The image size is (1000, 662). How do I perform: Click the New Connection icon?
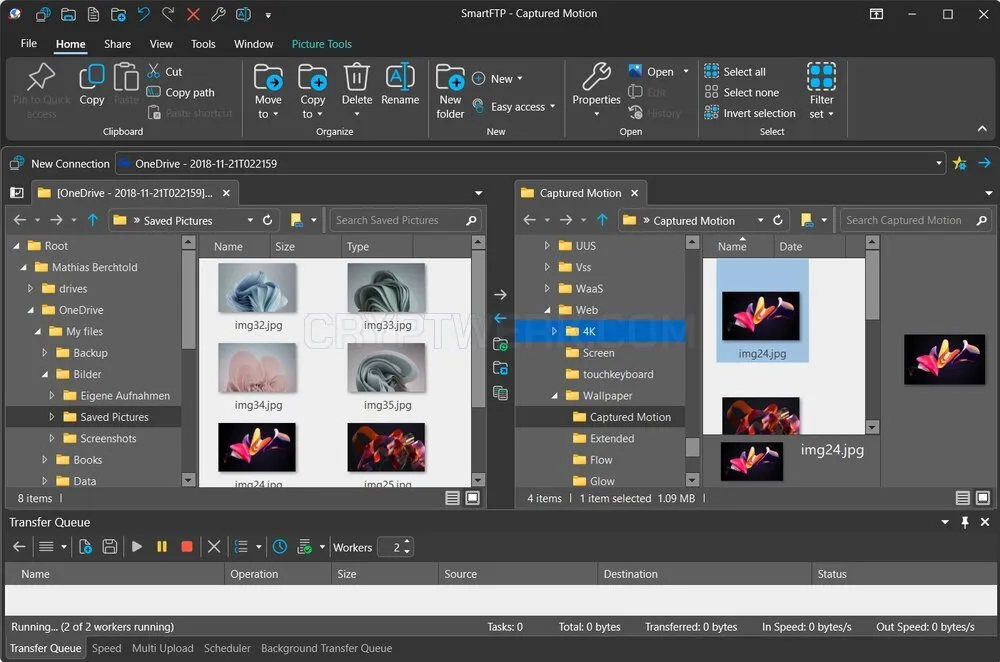[17, 163]
